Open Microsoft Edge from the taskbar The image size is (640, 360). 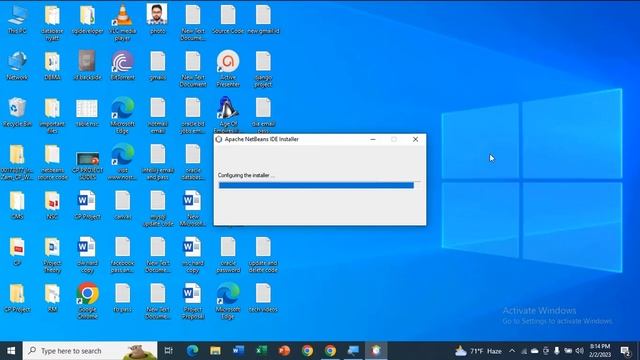pyautogui.click(x=192, y=351)
